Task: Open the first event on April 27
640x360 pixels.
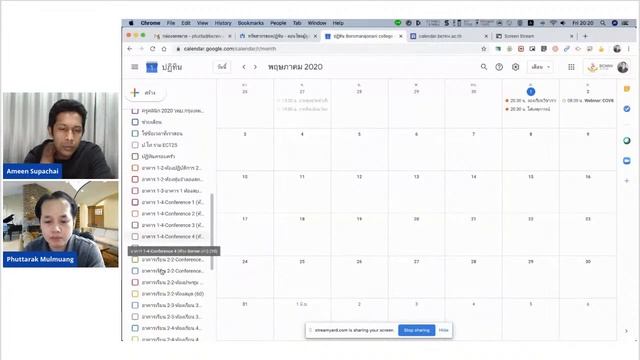Action: coord(302,100)
